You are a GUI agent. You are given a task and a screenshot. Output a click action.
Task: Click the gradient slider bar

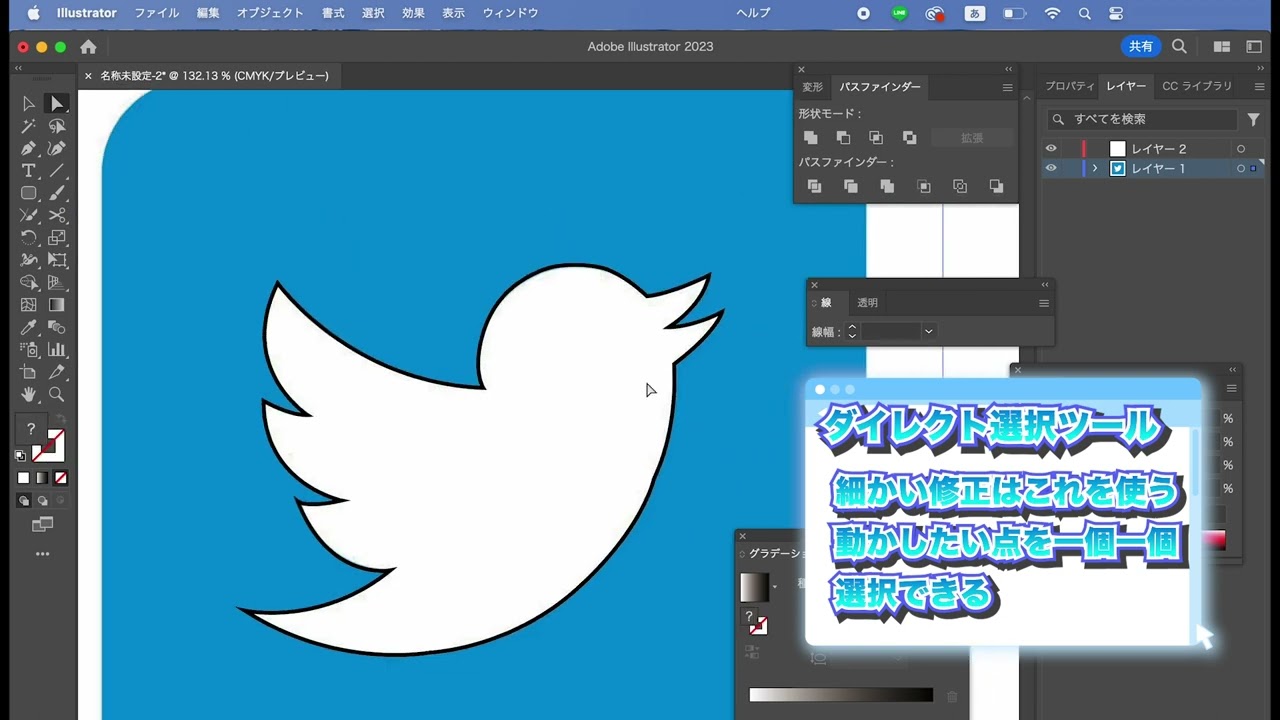point(840,695)
